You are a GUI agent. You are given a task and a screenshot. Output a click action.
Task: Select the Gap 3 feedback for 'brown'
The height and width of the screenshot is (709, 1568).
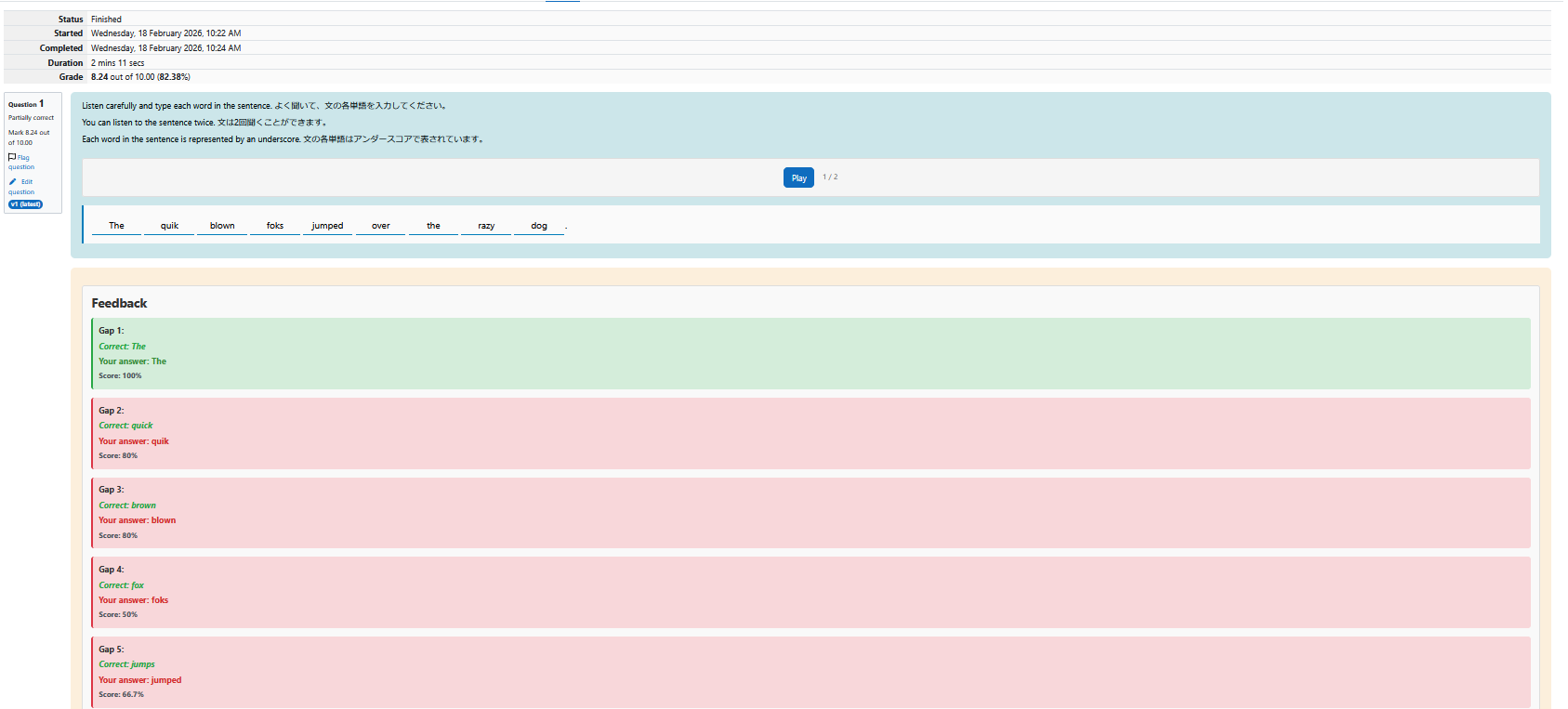tap(810, 513)
